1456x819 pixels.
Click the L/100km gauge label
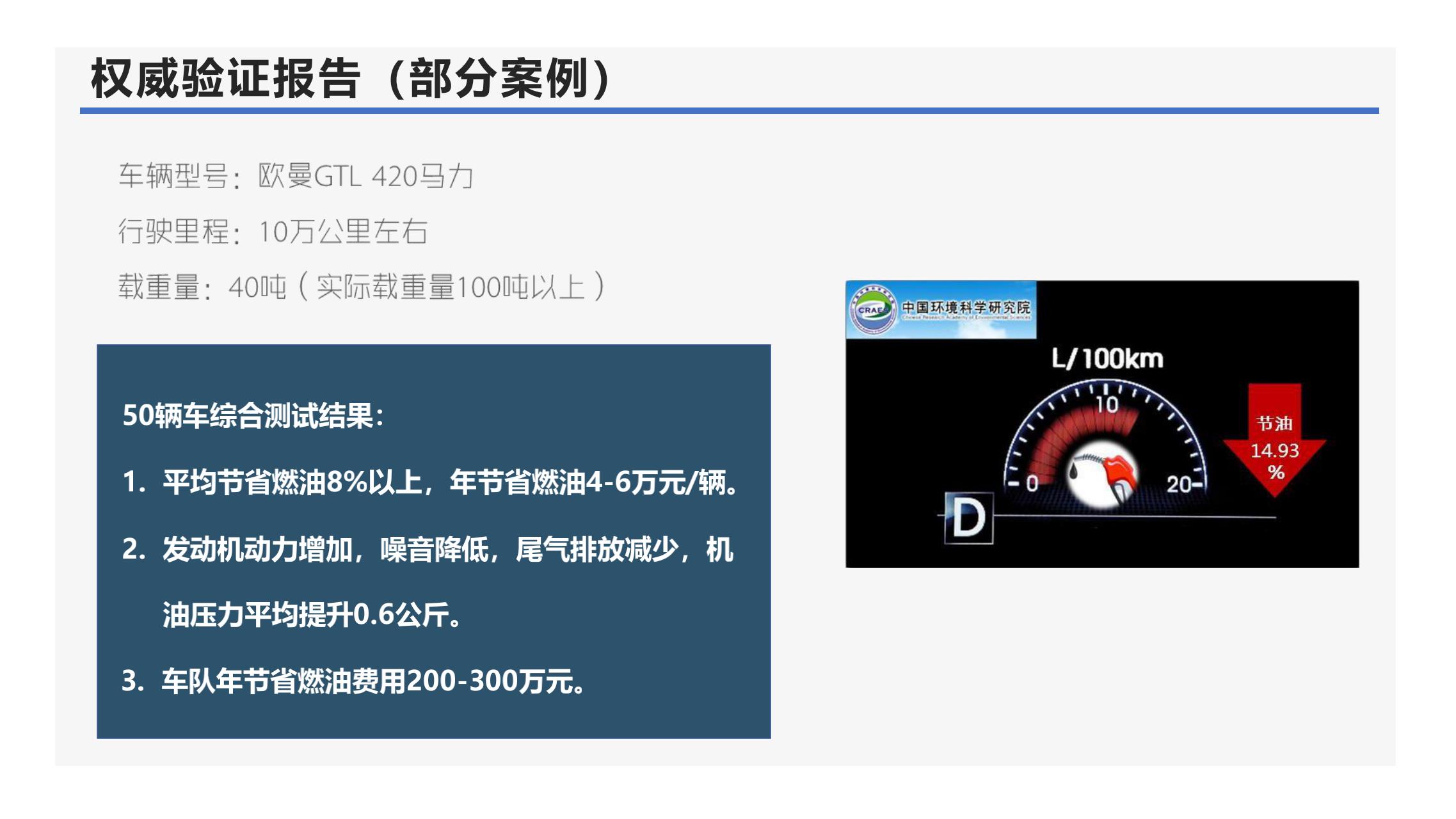(x=1107, y=359)
